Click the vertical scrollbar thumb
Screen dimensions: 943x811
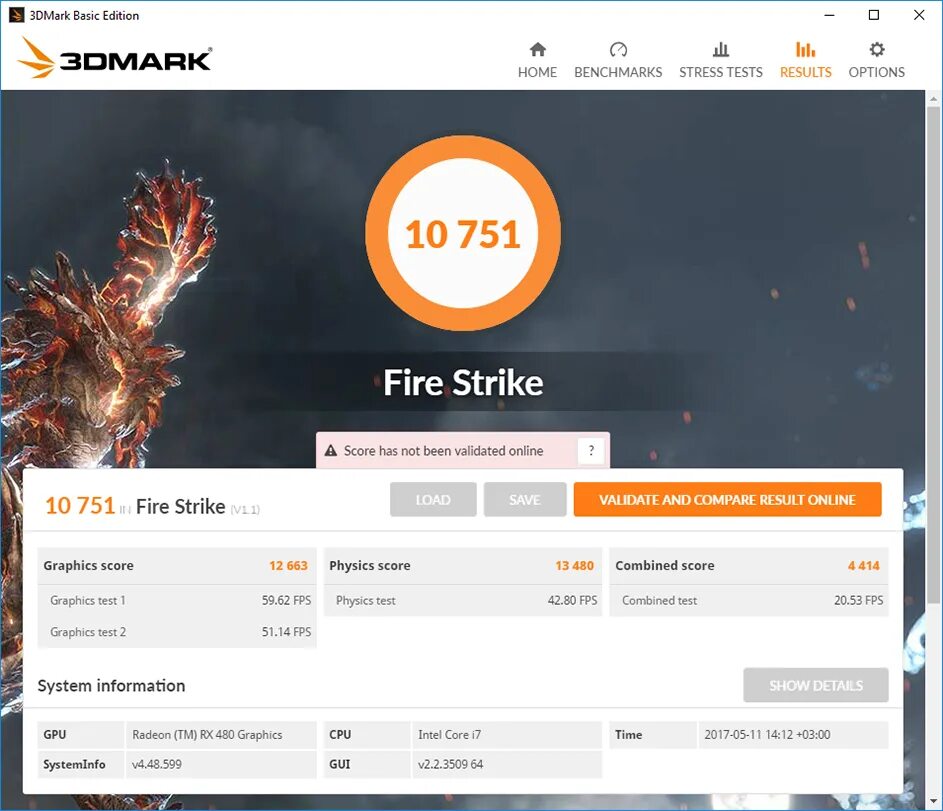pos(933,355)
